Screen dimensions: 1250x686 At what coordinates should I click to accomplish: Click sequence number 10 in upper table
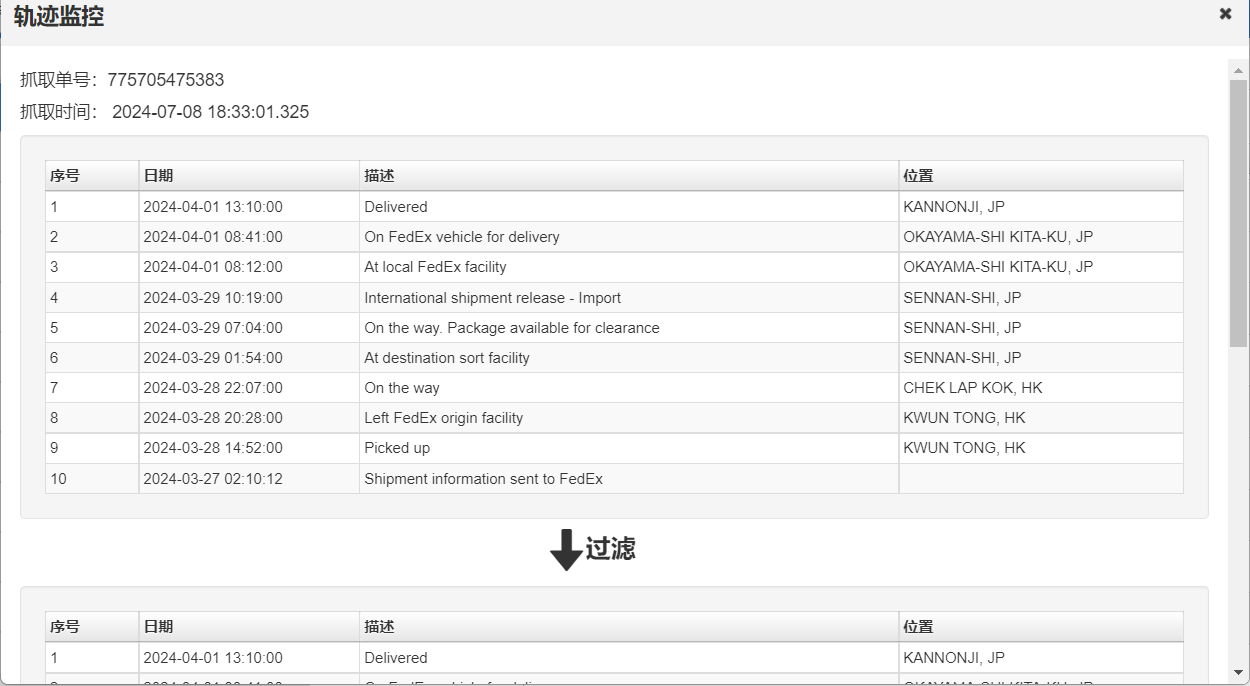pos(58,479)
